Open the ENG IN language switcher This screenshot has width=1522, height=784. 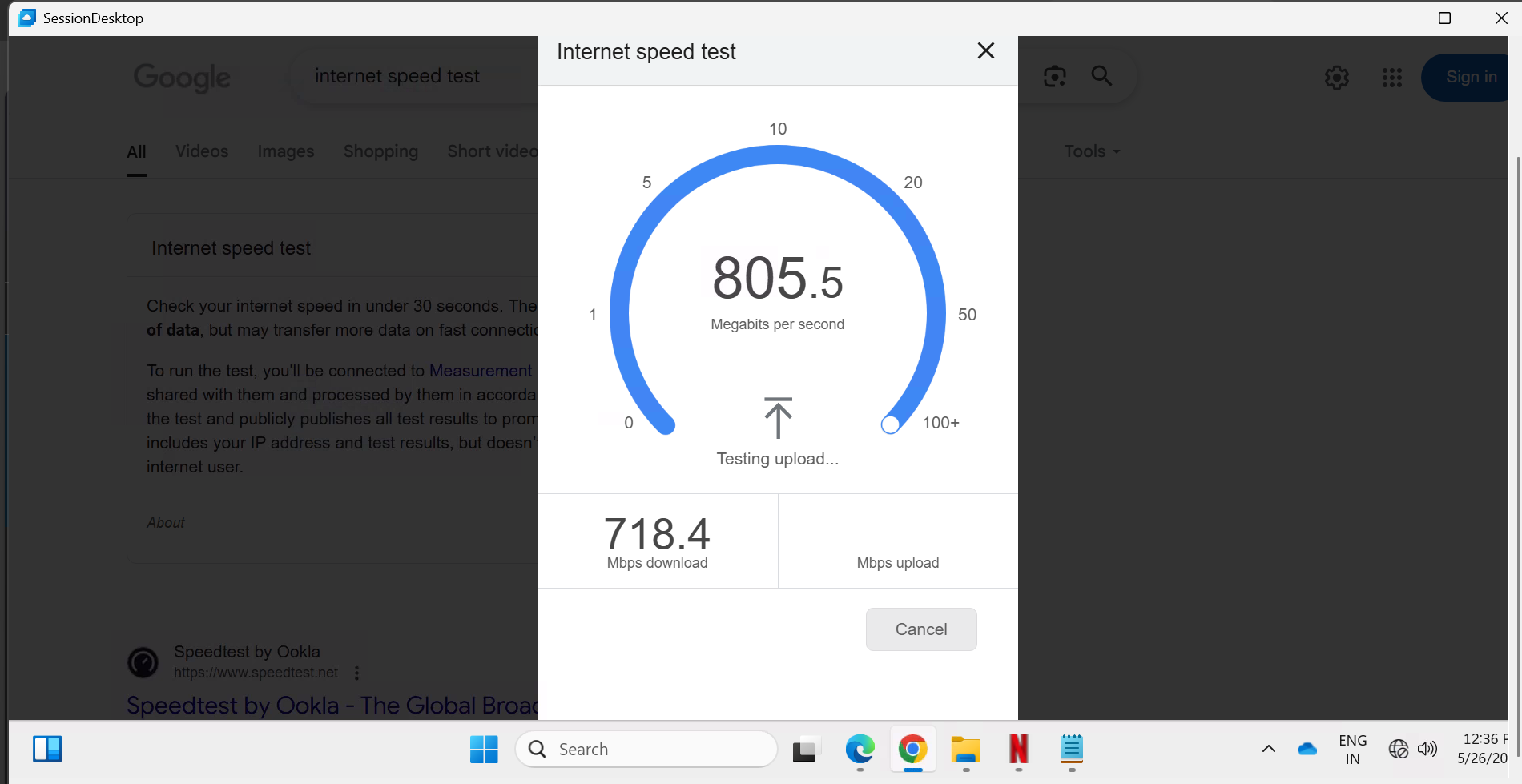1353,749
